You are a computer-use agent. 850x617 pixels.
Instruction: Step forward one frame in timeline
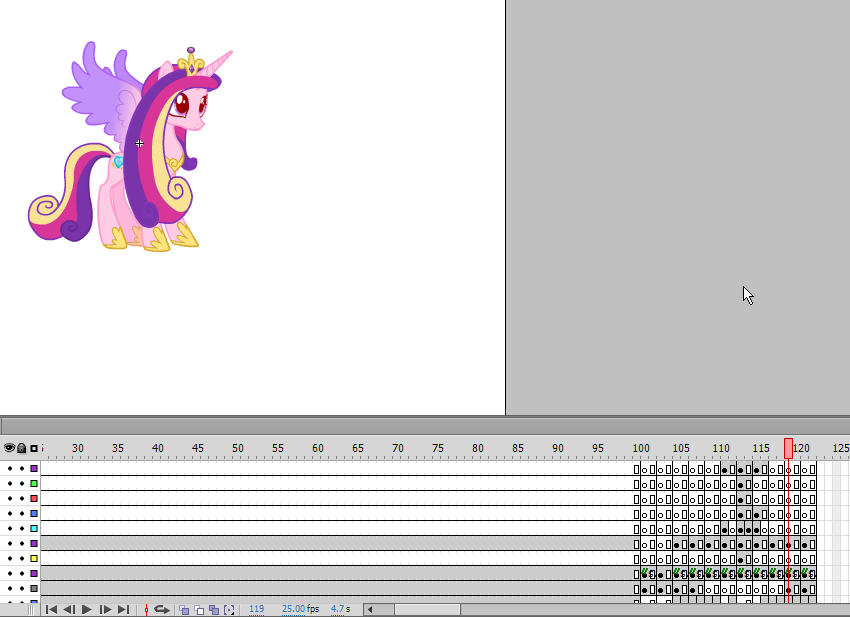point(105,609)
